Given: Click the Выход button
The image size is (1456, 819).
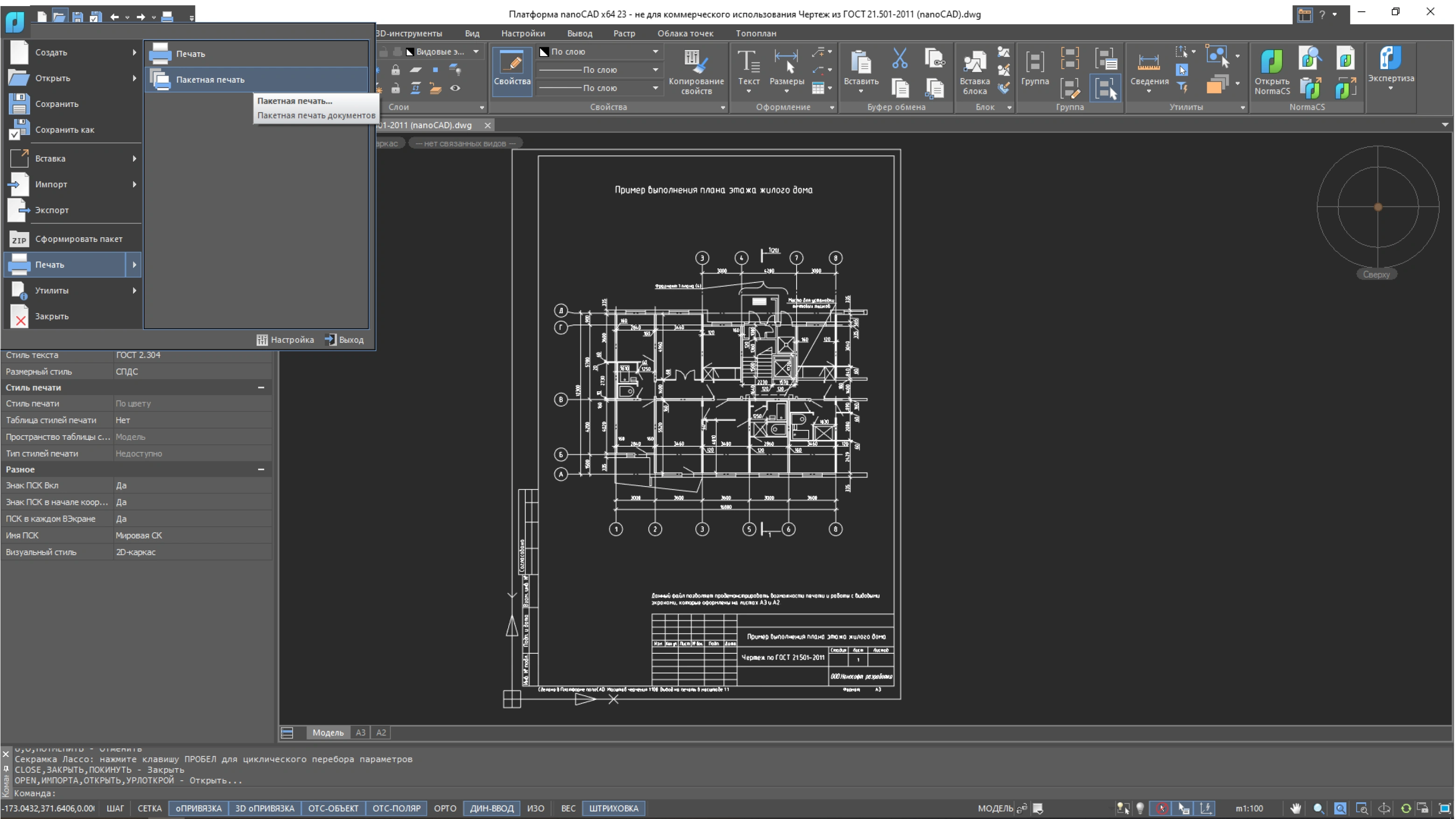Looking at the screenshot, I should tap(344, 340).
